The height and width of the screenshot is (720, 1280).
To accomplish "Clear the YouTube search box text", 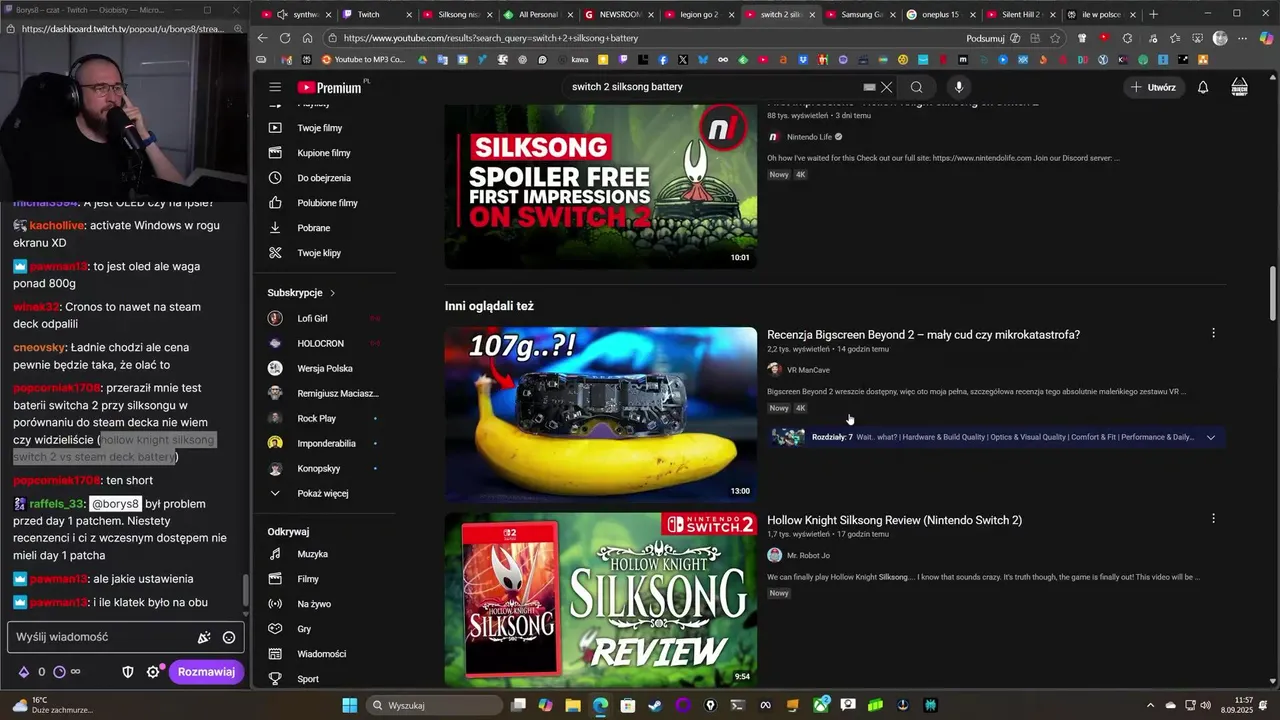I will click(886, 87).
